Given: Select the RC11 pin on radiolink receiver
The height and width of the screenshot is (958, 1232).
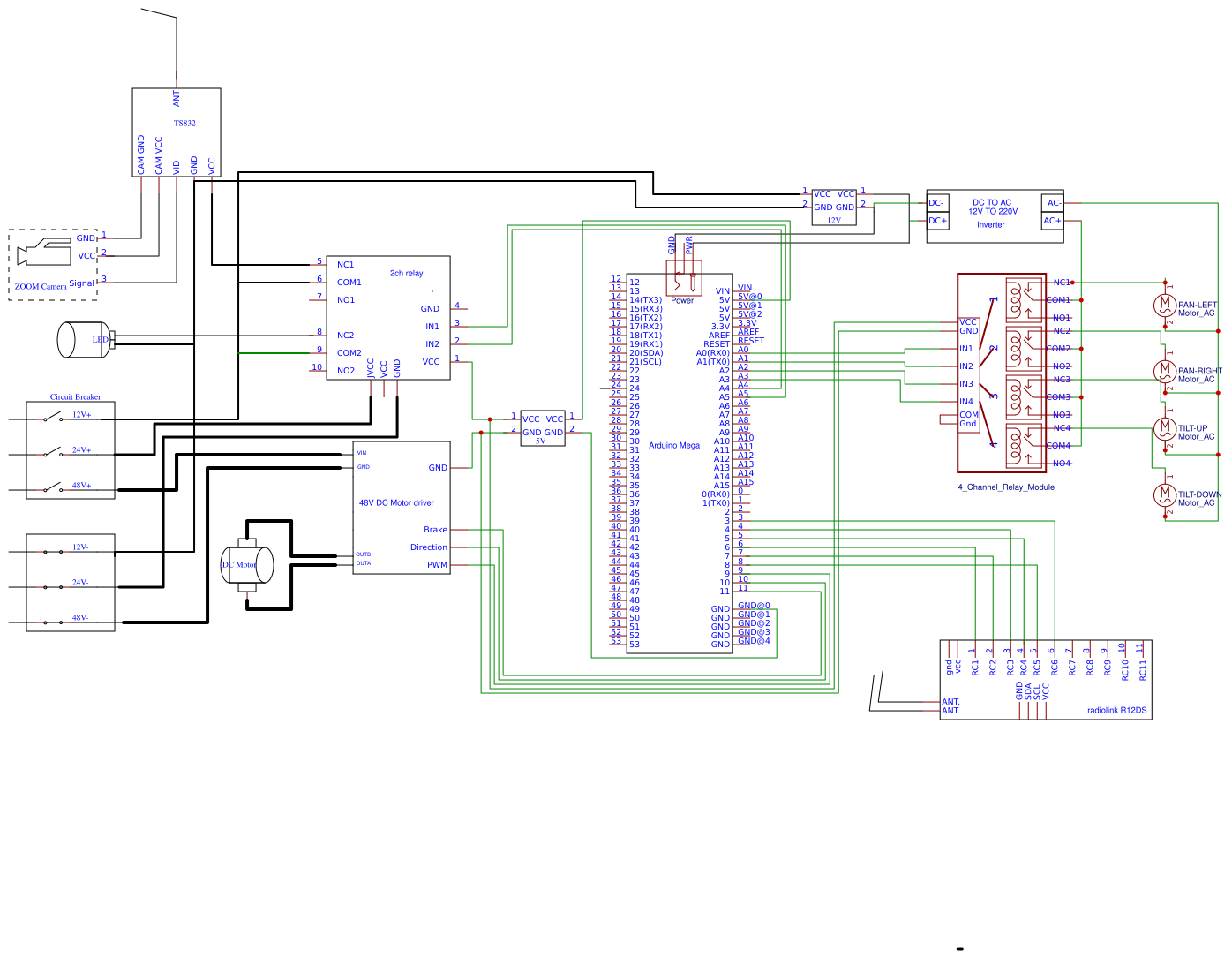Looking at the screenshot, I should 1143,669.
